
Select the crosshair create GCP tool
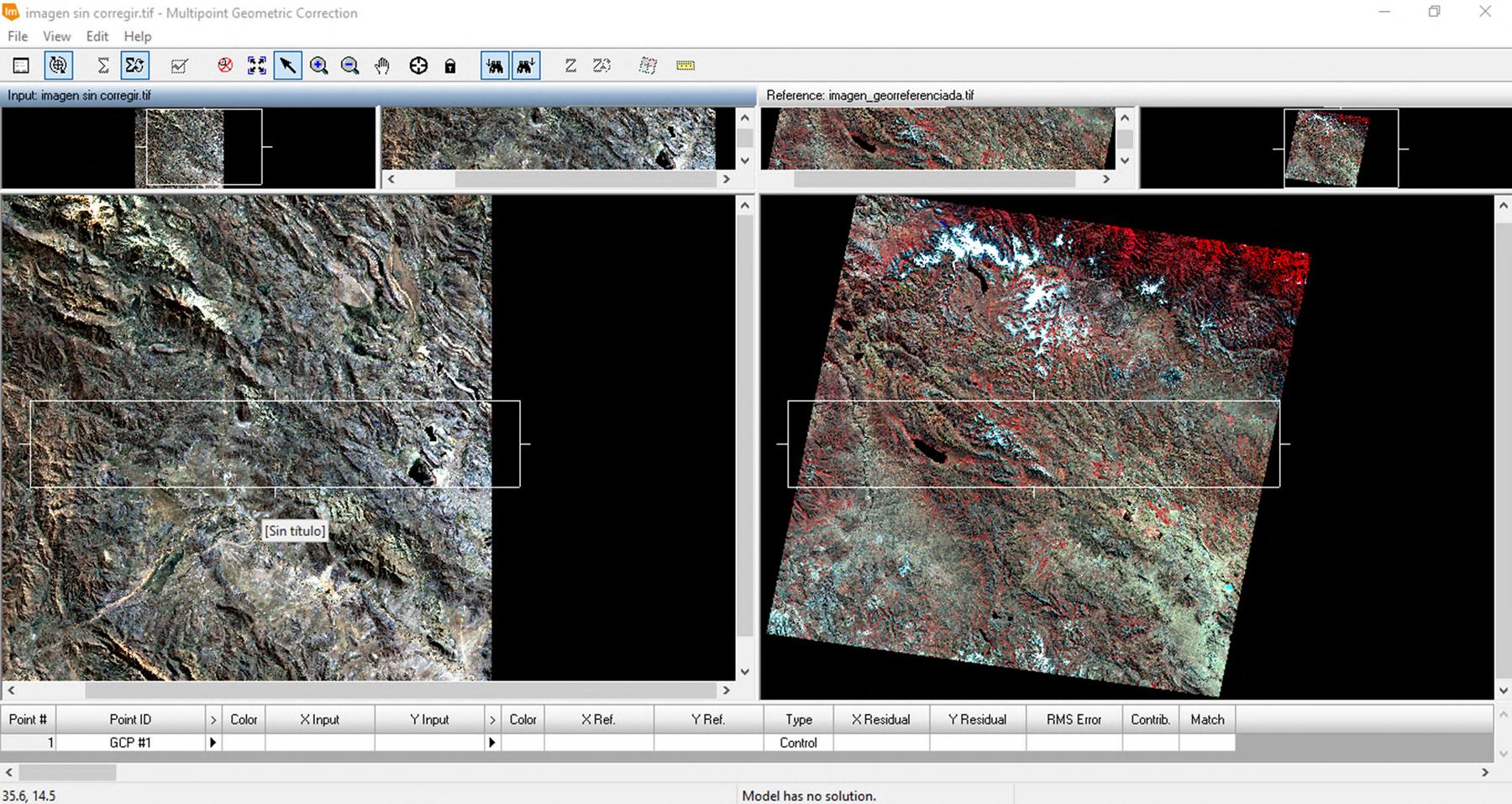pyautogui.click(x=418, y=66)
